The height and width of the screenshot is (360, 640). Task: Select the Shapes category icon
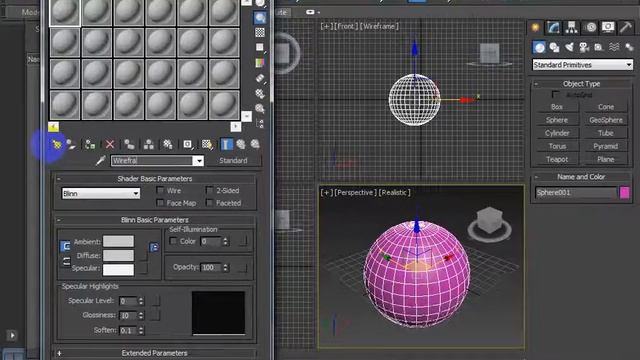pyautogui.click(x=554, y=47)
